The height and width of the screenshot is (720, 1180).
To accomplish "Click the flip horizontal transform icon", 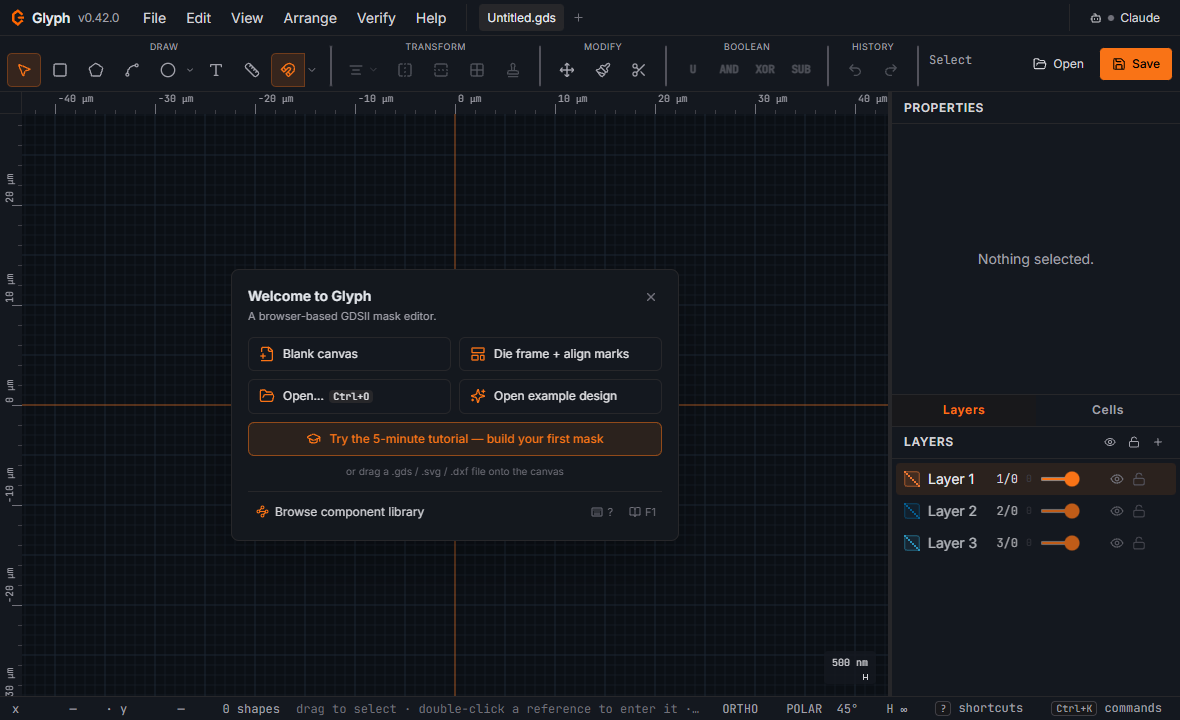I will [405, 70].
